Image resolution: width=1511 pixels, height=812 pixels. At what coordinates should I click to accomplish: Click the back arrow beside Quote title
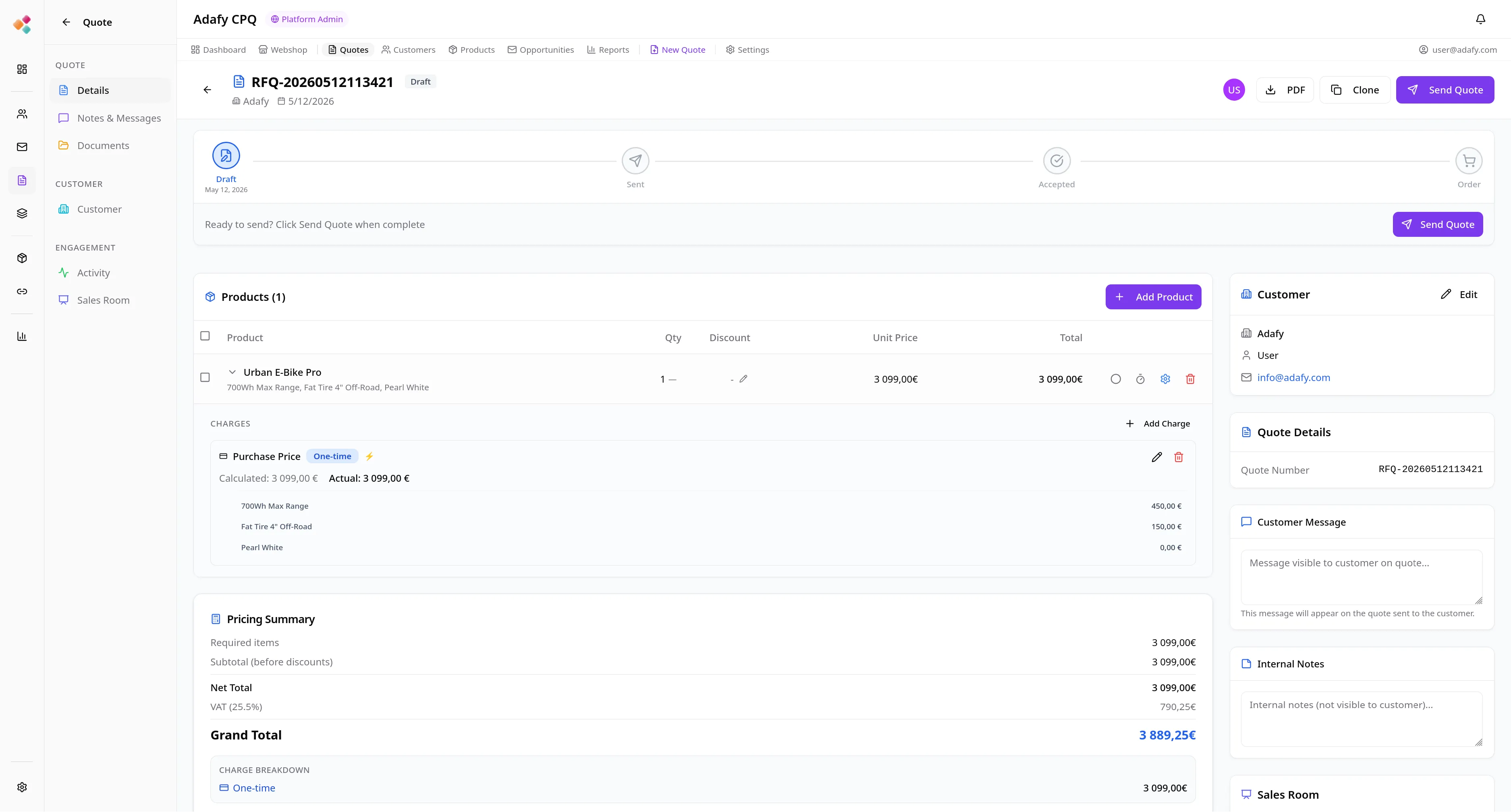click(66, 22)
